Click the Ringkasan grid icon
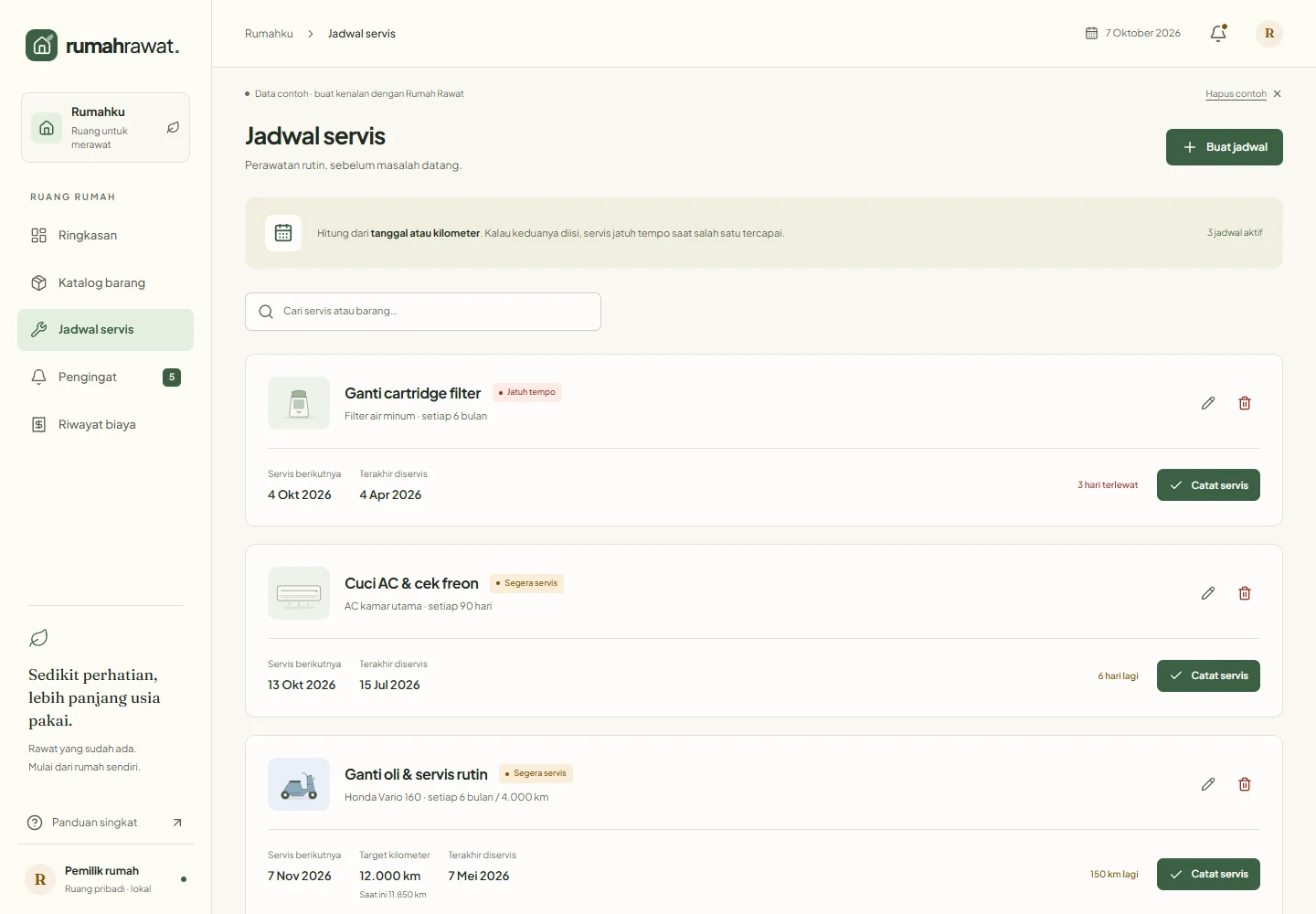 [38, 235]
